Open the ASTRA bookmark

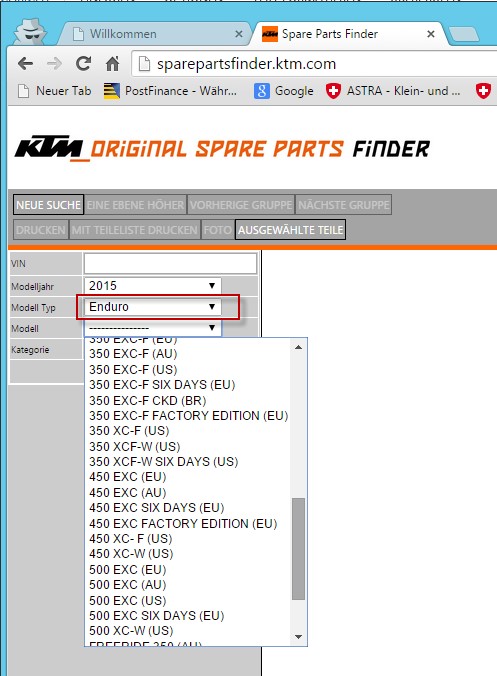[393, 91]
